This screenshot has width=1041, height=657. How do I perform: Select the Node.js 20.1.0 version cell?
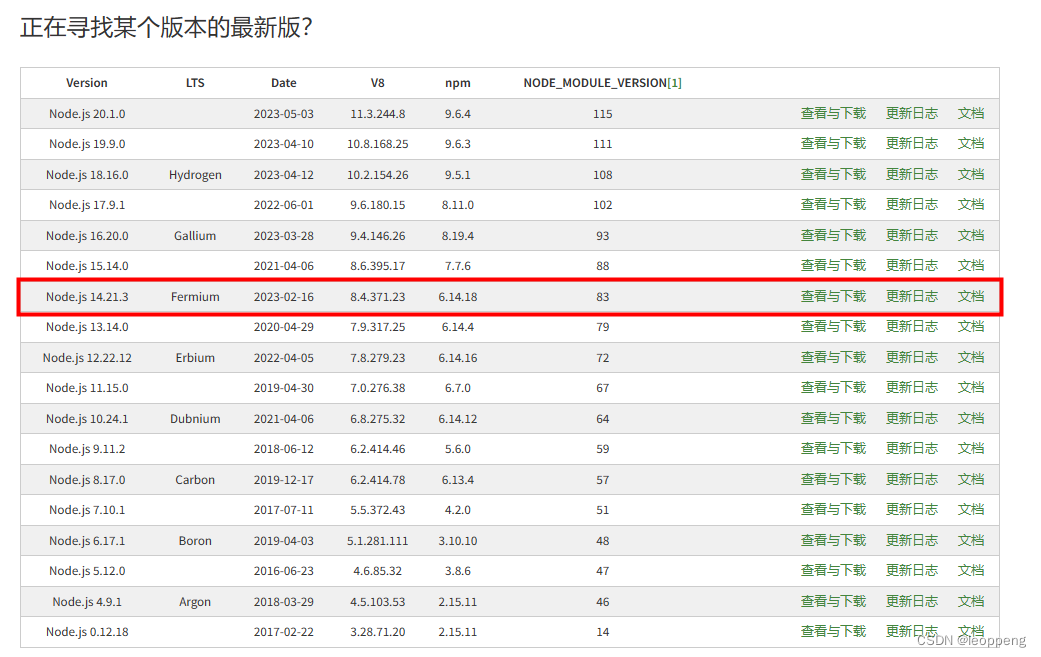[x=87, y=114]
